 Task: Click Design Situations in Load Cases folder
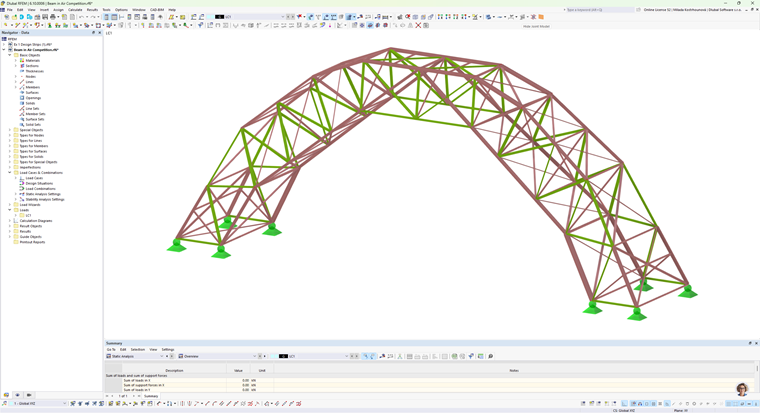pyautogui.click(x=39, y=183)
